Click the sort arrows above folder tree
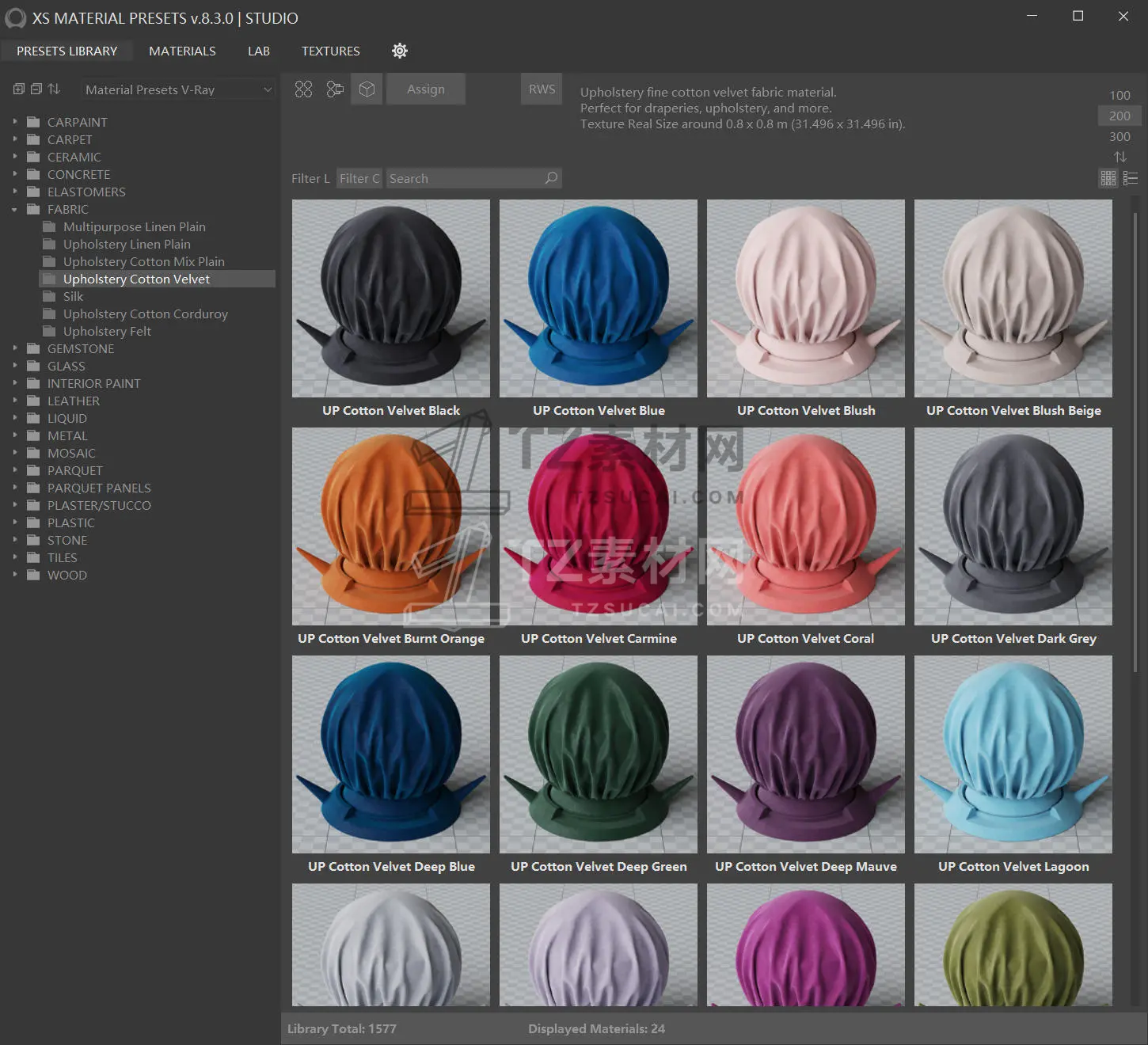Image resolution: width=1148 pixels, height=1045 pixels. pos(54,89)
